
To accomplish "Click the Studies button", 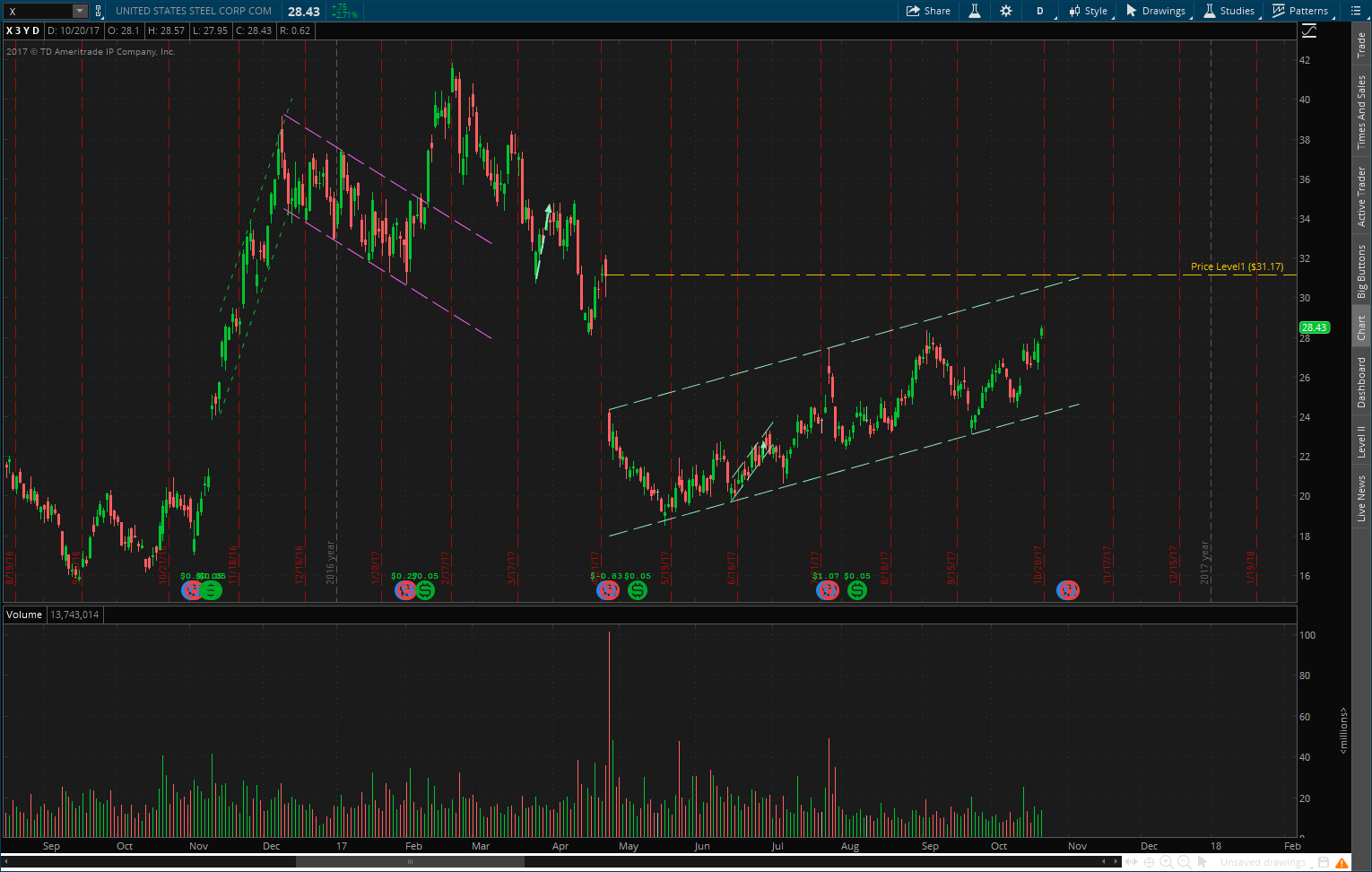I will click(x=1229, y=11).
